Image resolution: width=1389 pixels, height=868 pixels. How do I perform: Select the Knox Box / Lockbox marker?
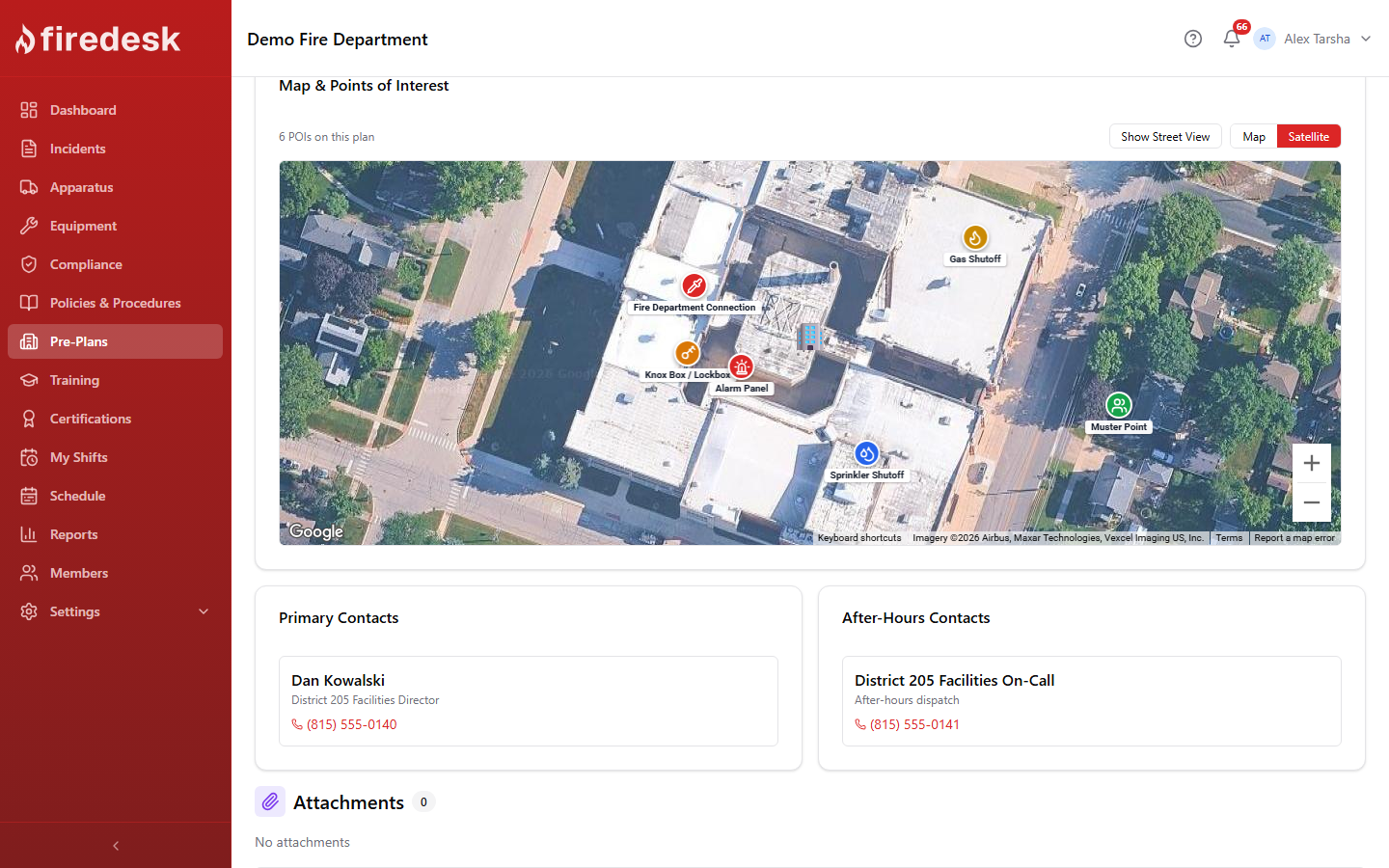tap(687, 353)
